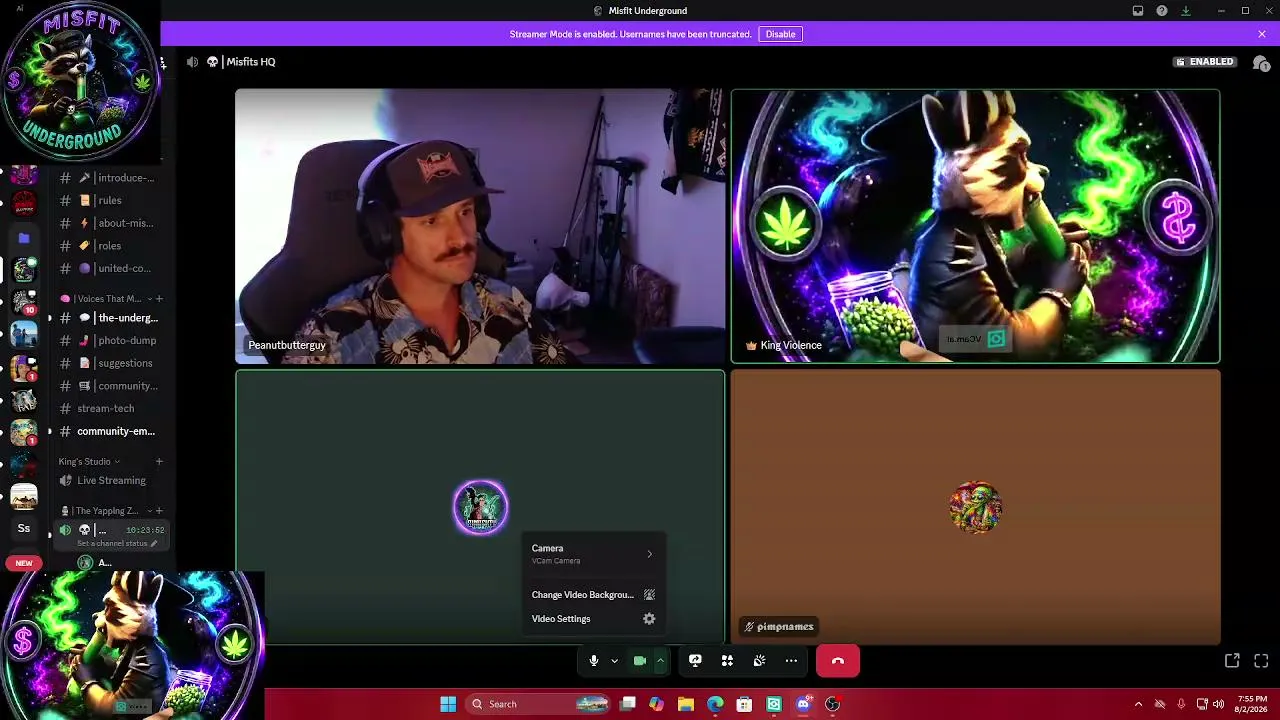Open Discord help icon in title bar

coord(1162,11)
